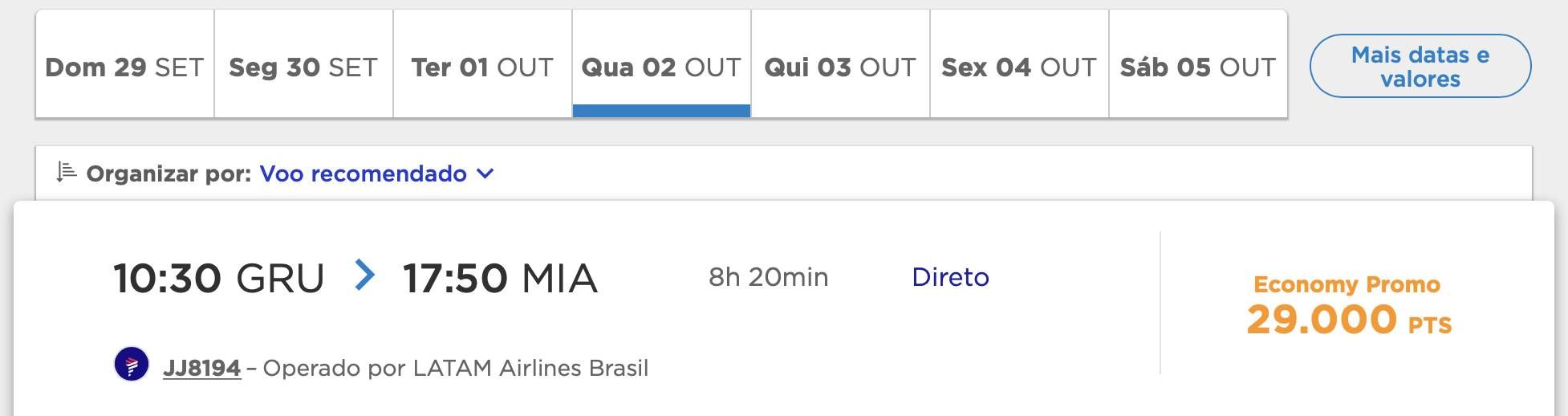Click the 17:50 MIA arrival time
The width and height of the screenshot is (1568, 416).
500,279
